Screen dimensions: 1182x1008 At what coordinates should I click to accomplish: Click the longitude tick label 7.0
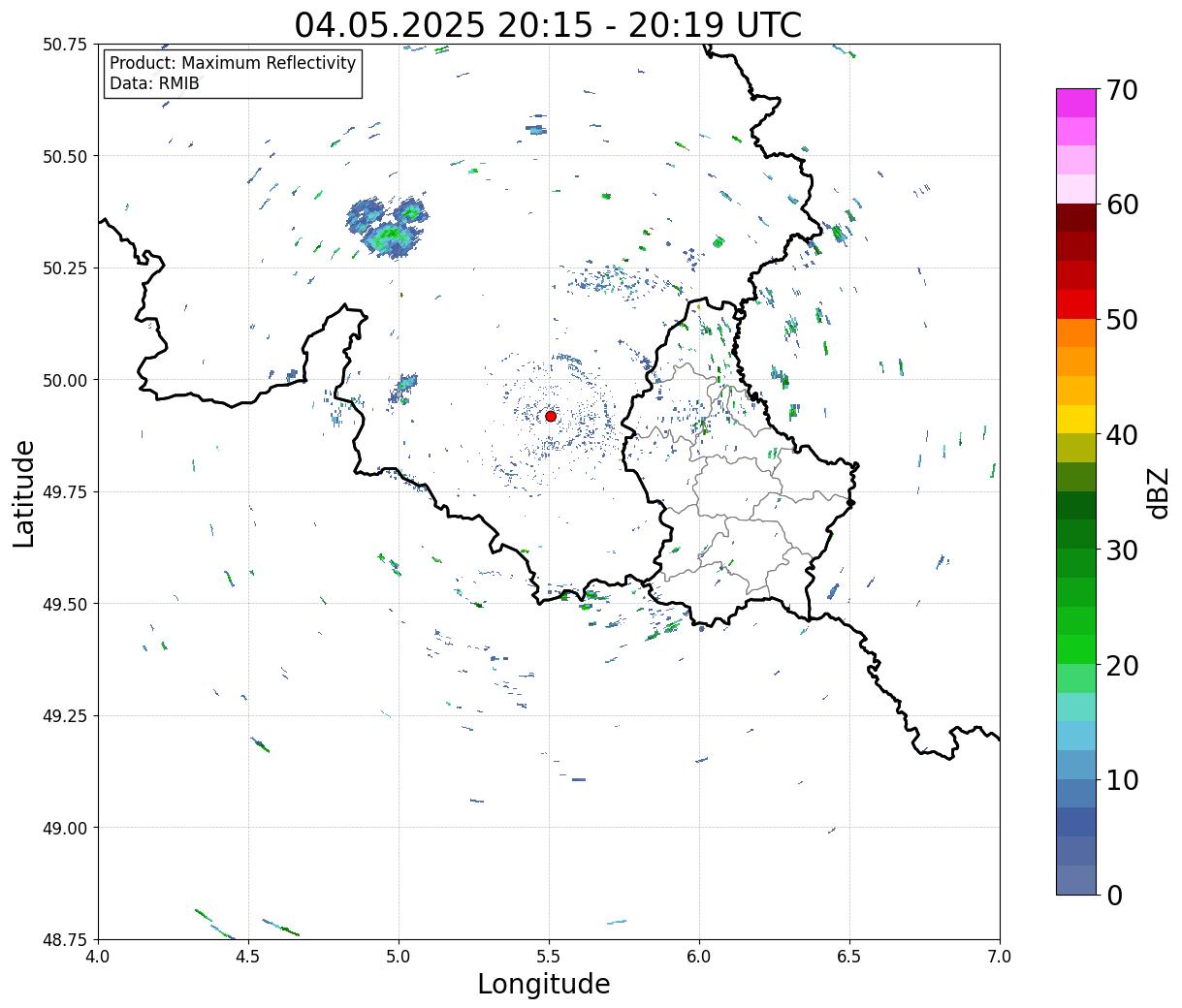(x=1000, y=957)
